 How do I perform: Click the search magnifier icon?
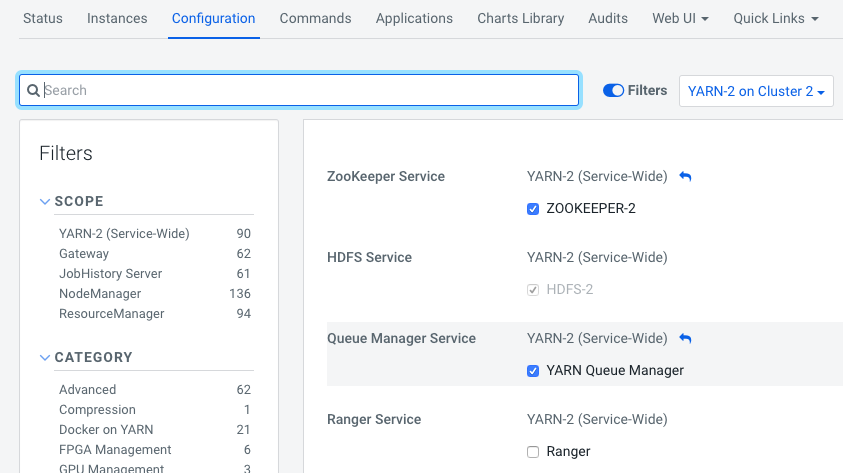pyautogui.click(x=33, y=90)
